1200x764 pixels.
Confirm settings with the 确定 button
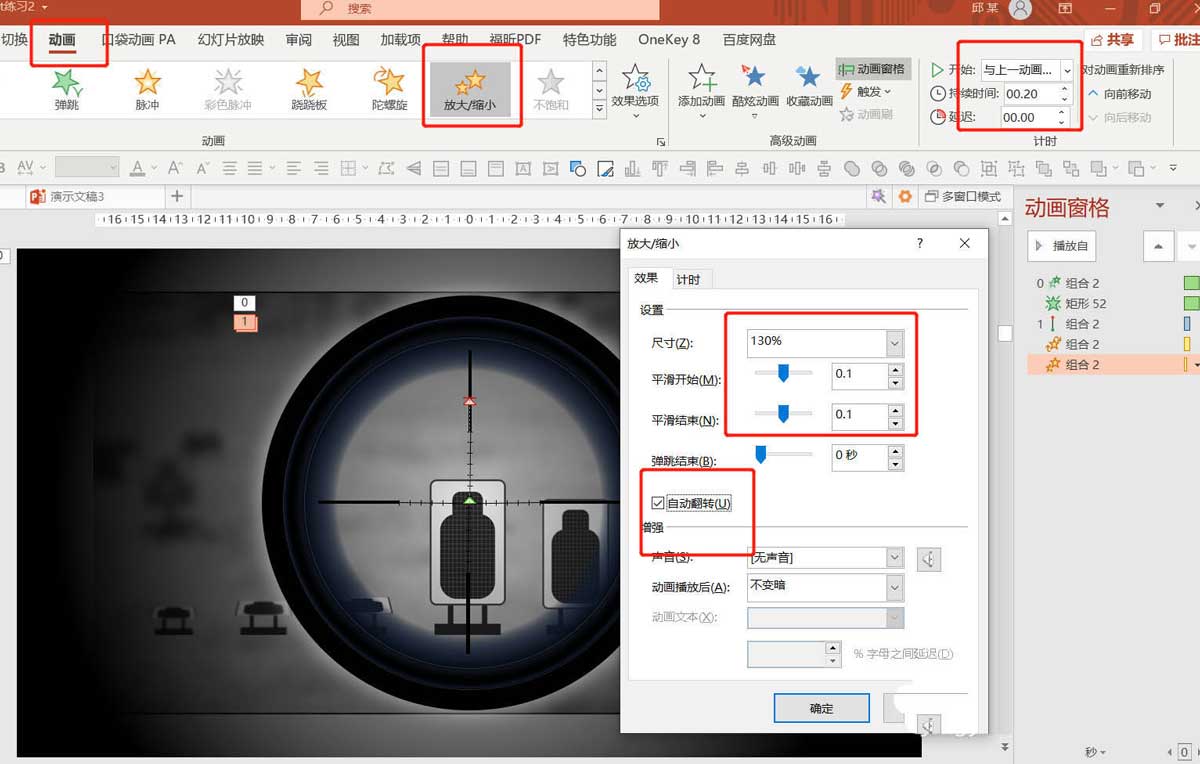821,708
